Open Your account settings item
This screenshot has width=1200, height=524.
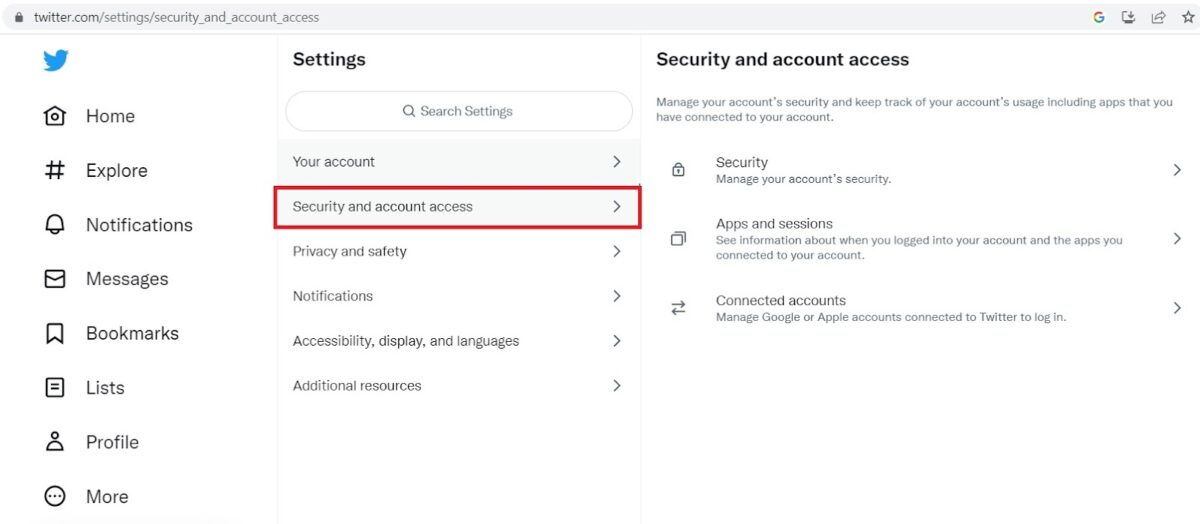[x=459, y=162]
